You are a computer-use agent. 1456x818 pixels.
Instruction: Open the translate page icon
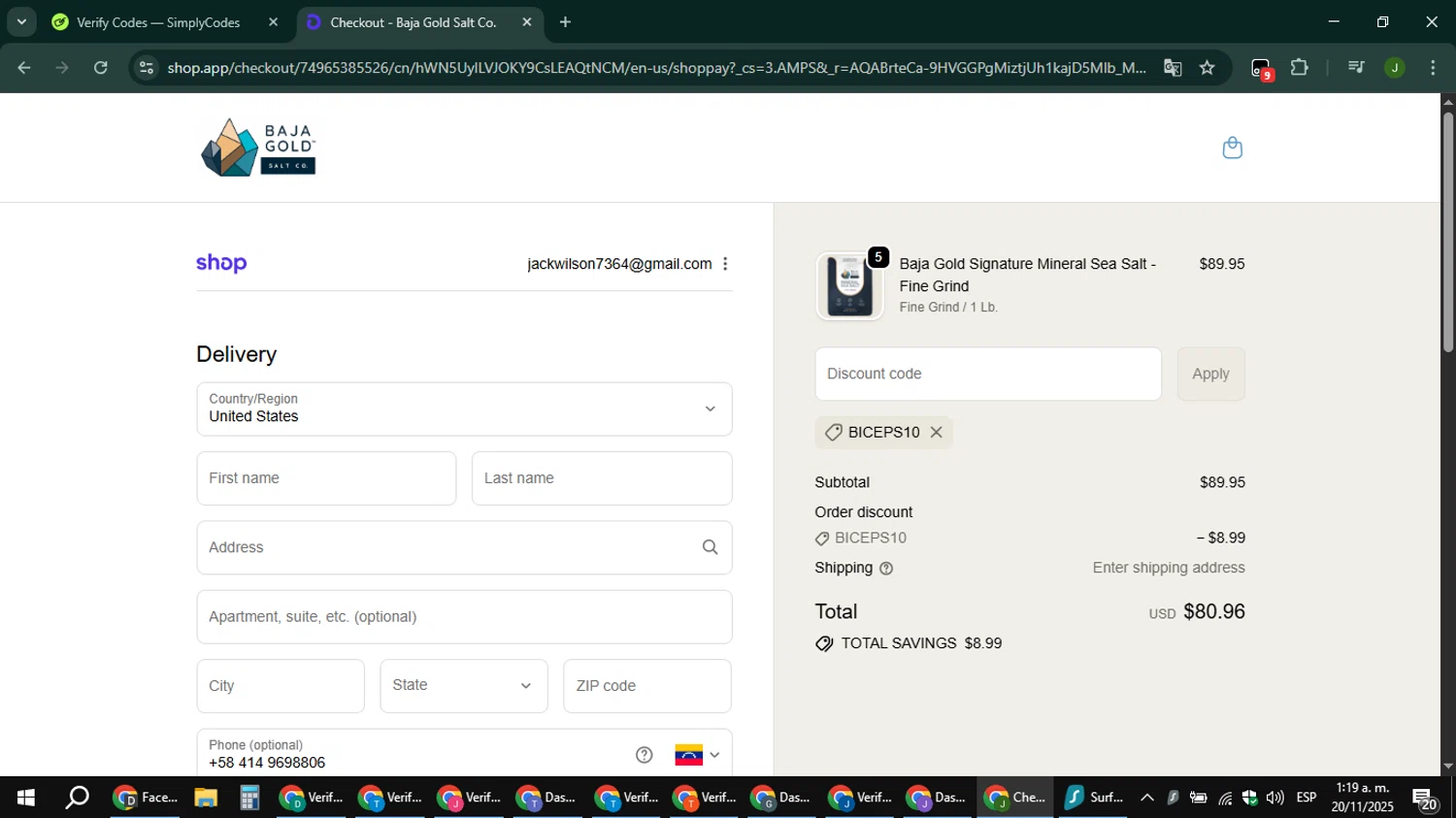tap(1173, 68)
